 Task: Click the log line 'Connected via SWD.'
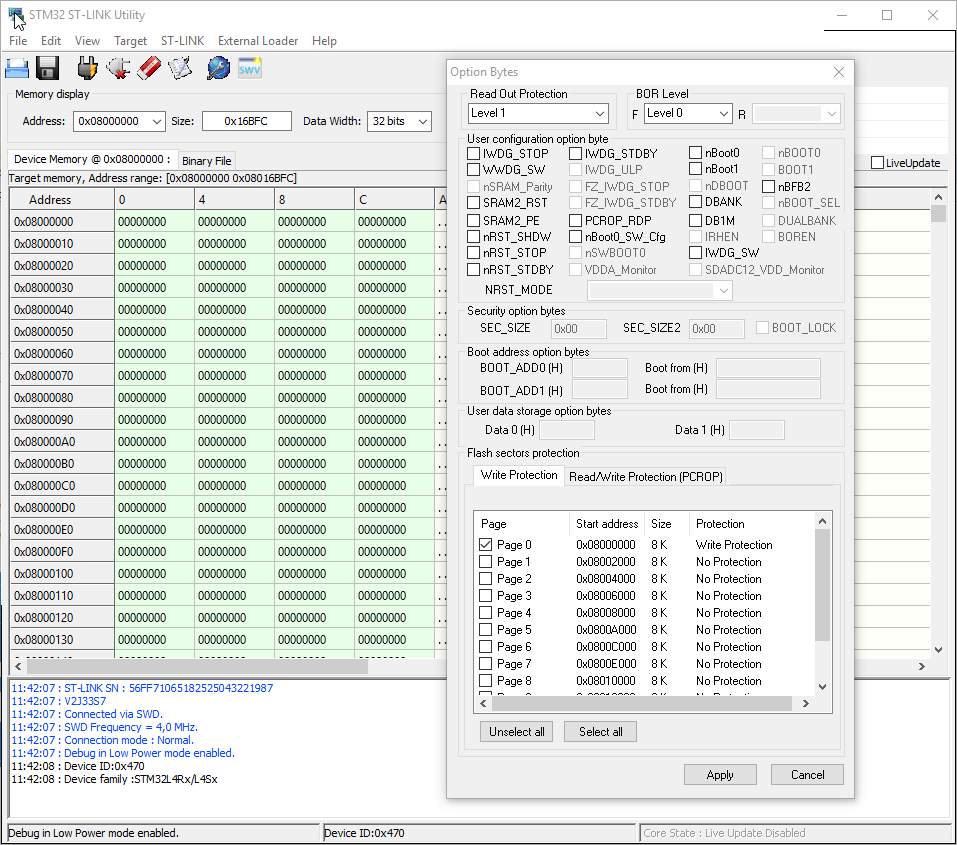point(114,714)
